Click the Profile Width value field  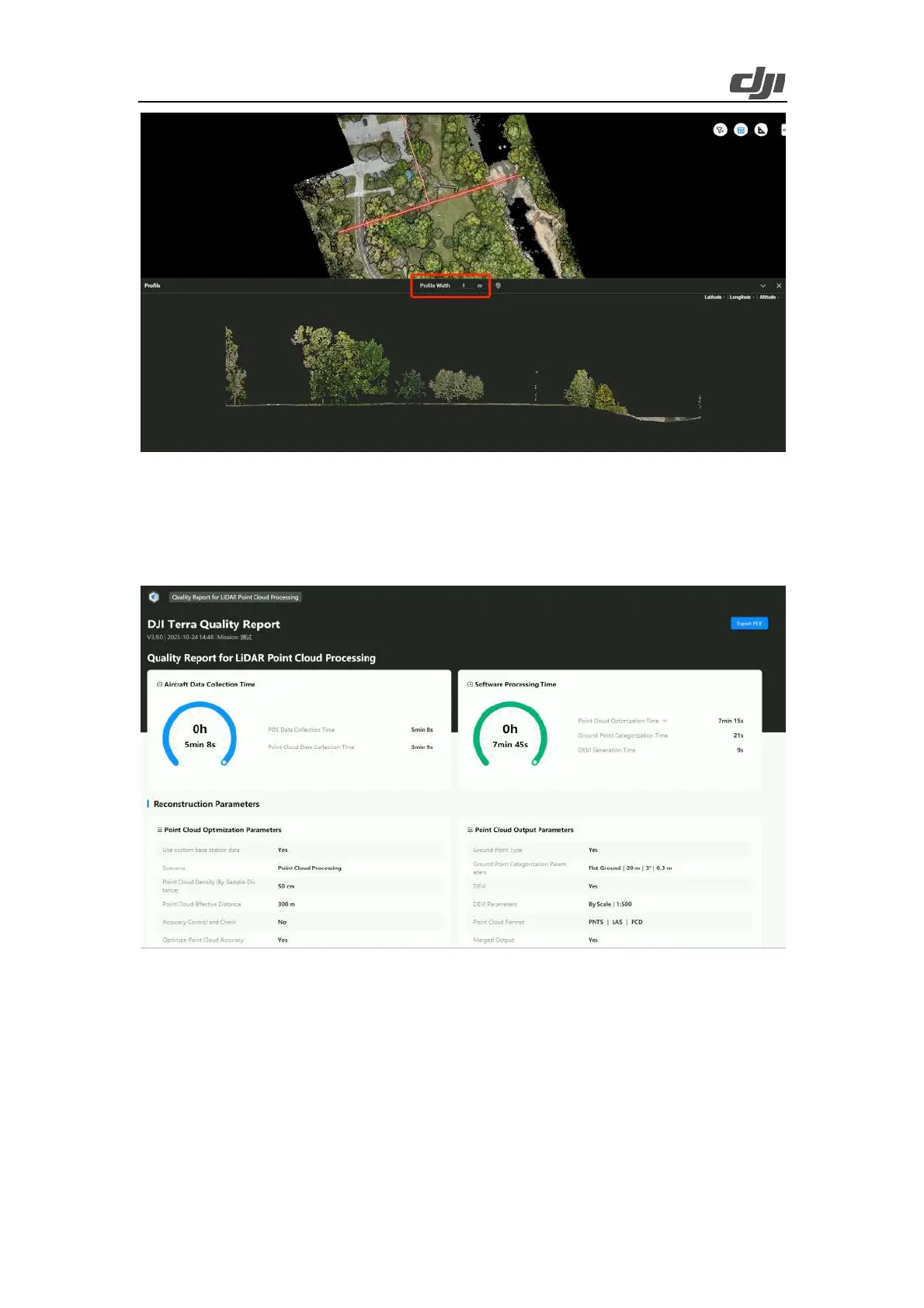(466, 286)
